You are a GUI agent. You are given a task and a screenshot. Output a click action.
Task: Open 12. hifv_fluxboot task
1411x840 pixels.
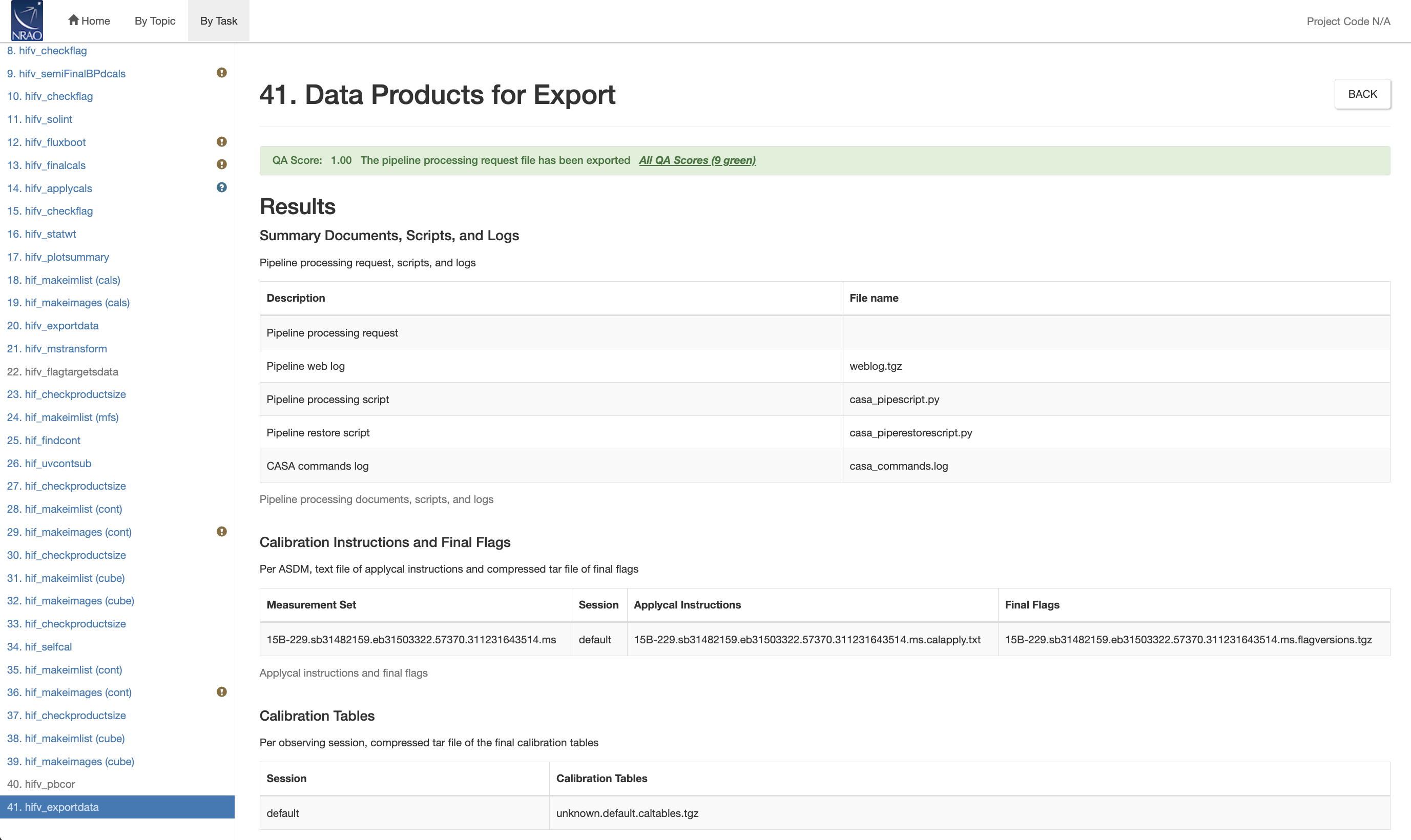pos(47,142)
